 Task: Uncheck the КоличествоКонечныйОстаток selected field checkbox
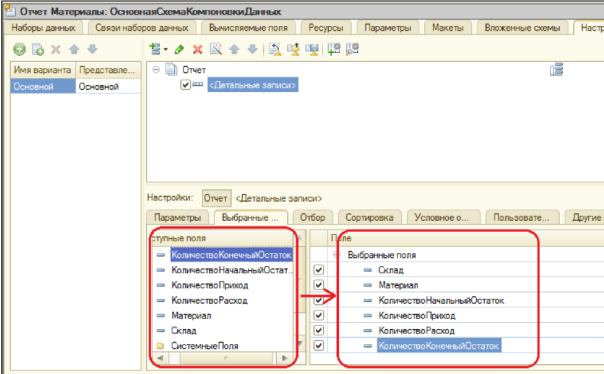point(319,345)
